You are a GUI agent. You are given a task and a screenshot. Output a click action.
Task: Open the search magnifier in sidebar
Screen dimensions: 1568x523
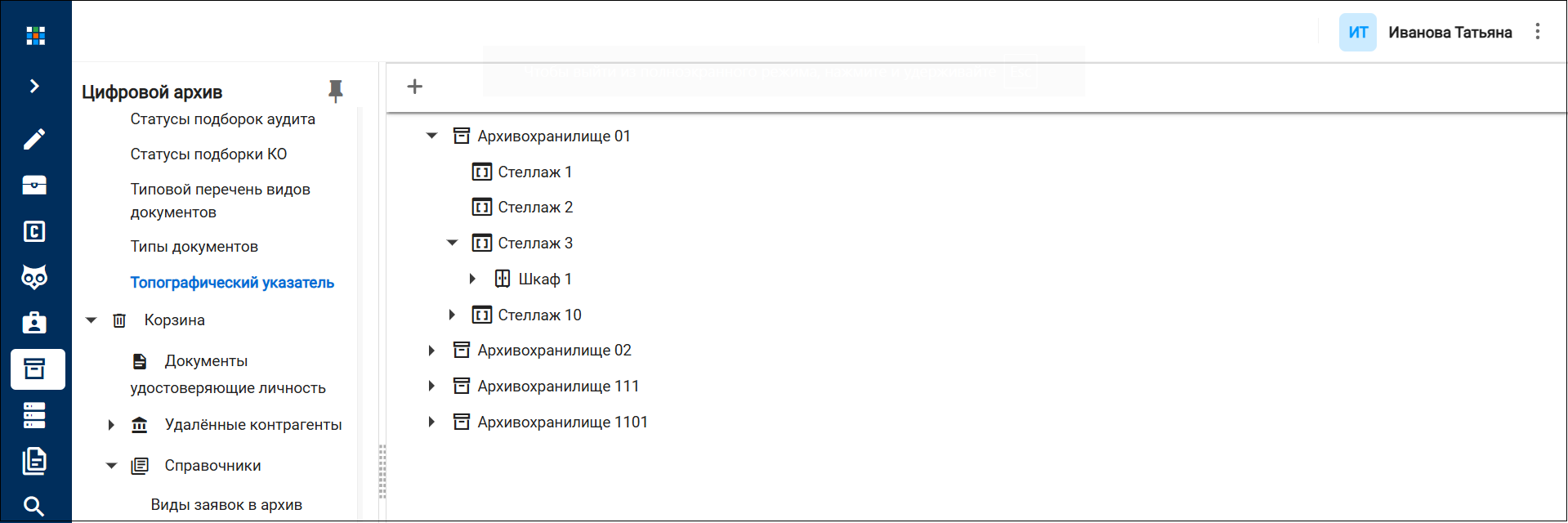pyautogui.click(x=34, y=507)
